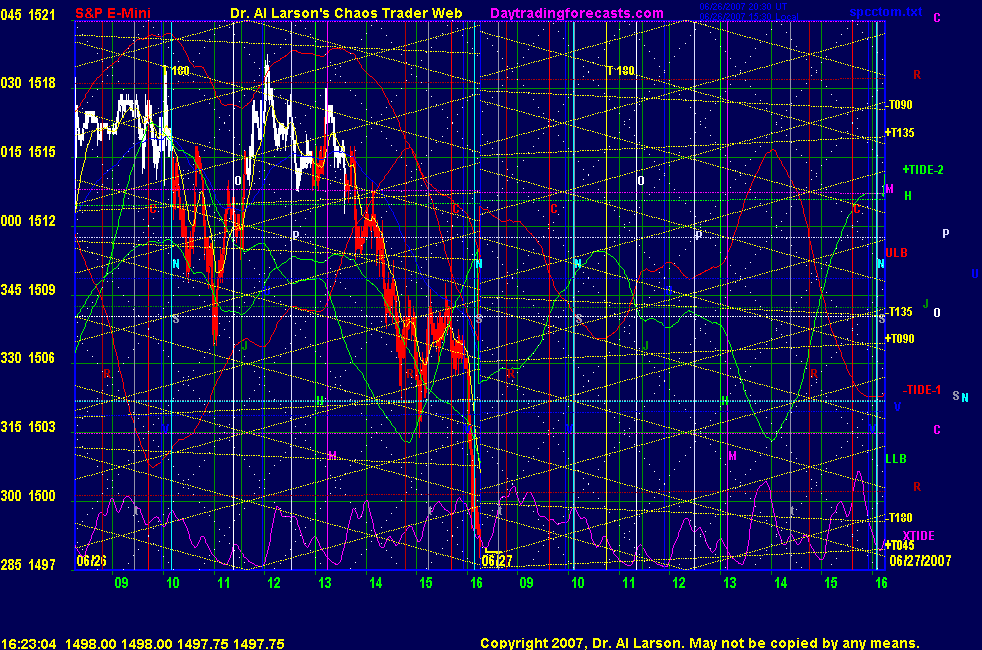
Task: Click the green LLB label
Action: pos(896,458)
